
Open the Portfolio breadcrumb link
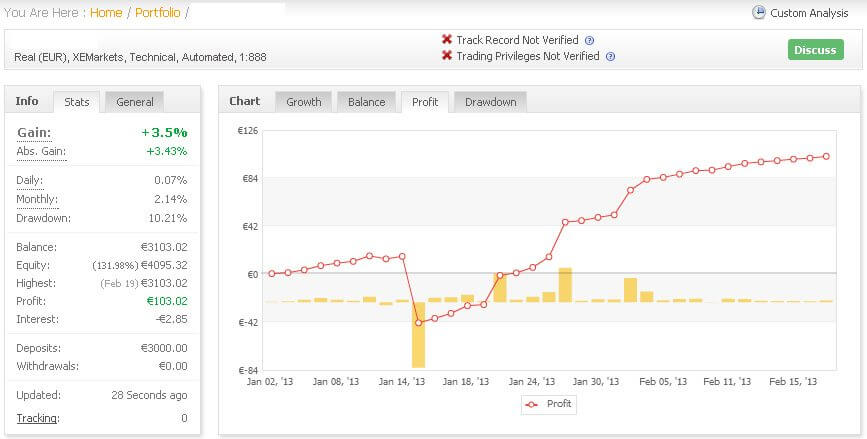[158, 13]
